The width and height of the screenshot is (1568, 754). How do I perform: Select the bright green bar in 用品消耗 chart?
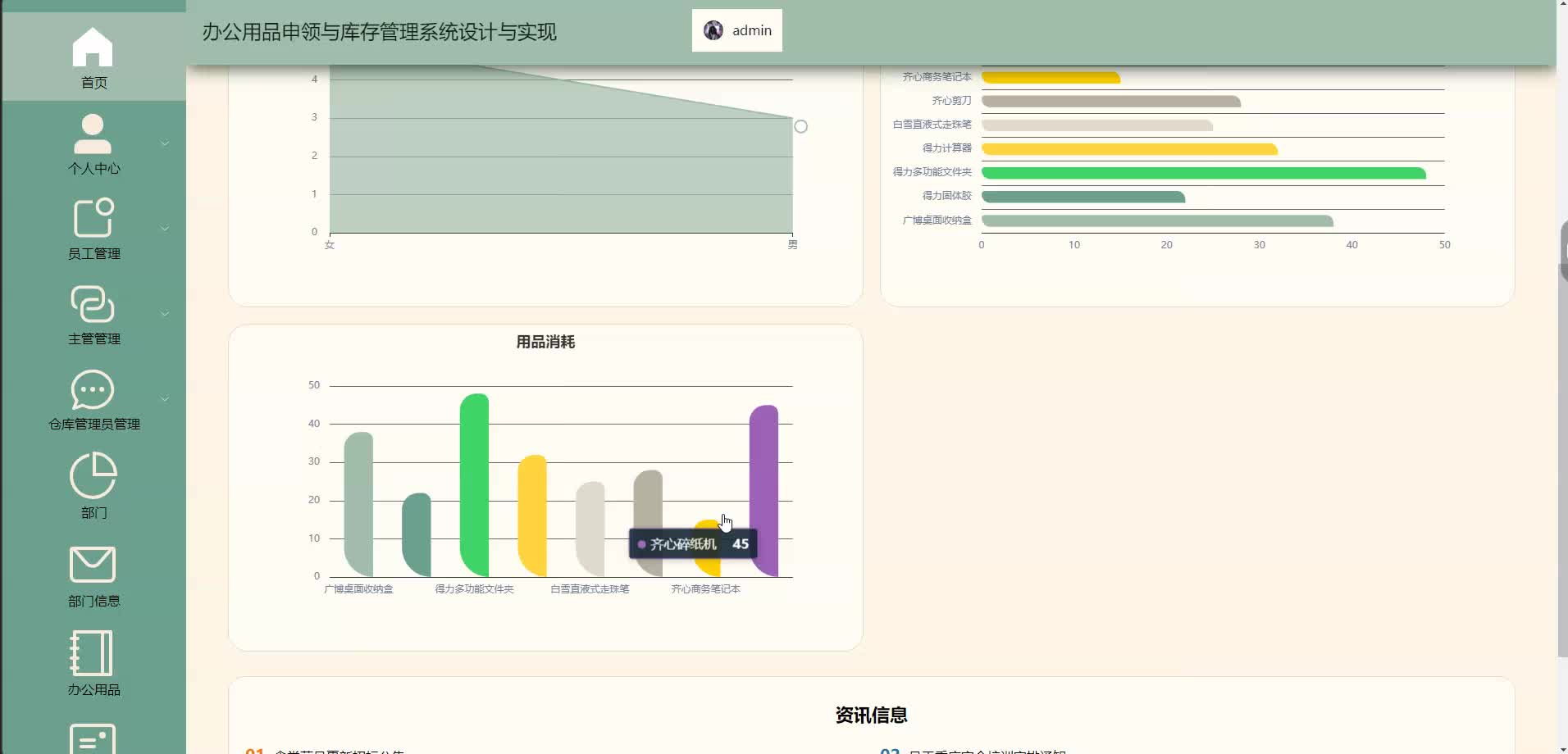point(474,484)
